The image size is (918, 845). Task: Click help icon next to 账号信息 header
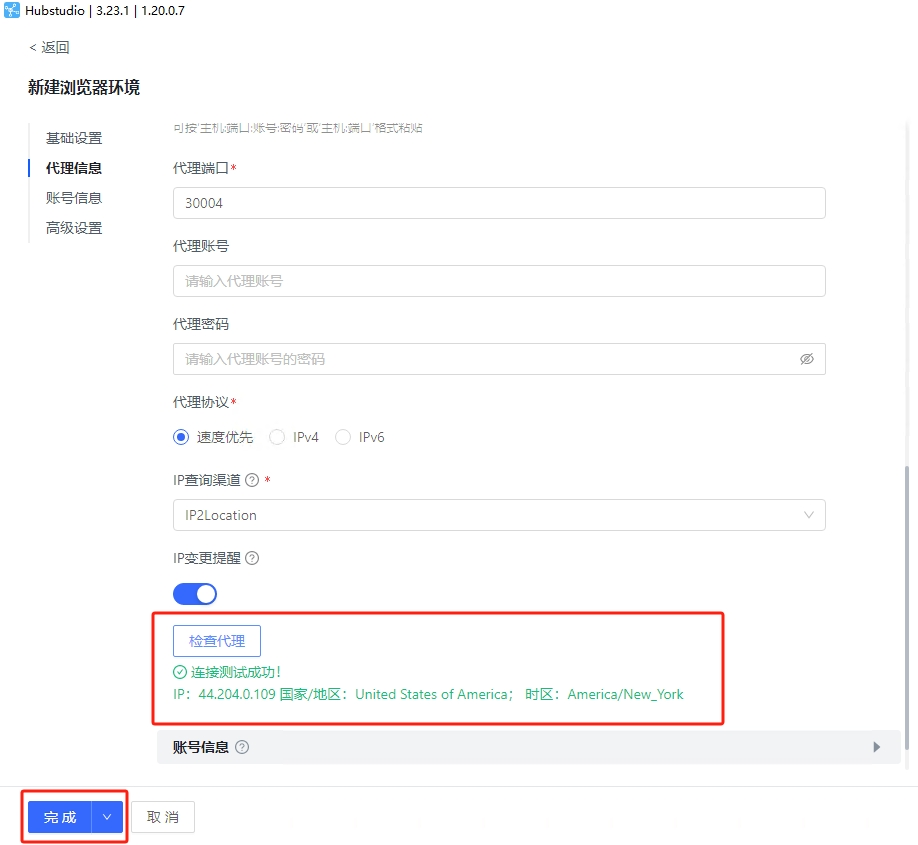click(x=242, y=747)
